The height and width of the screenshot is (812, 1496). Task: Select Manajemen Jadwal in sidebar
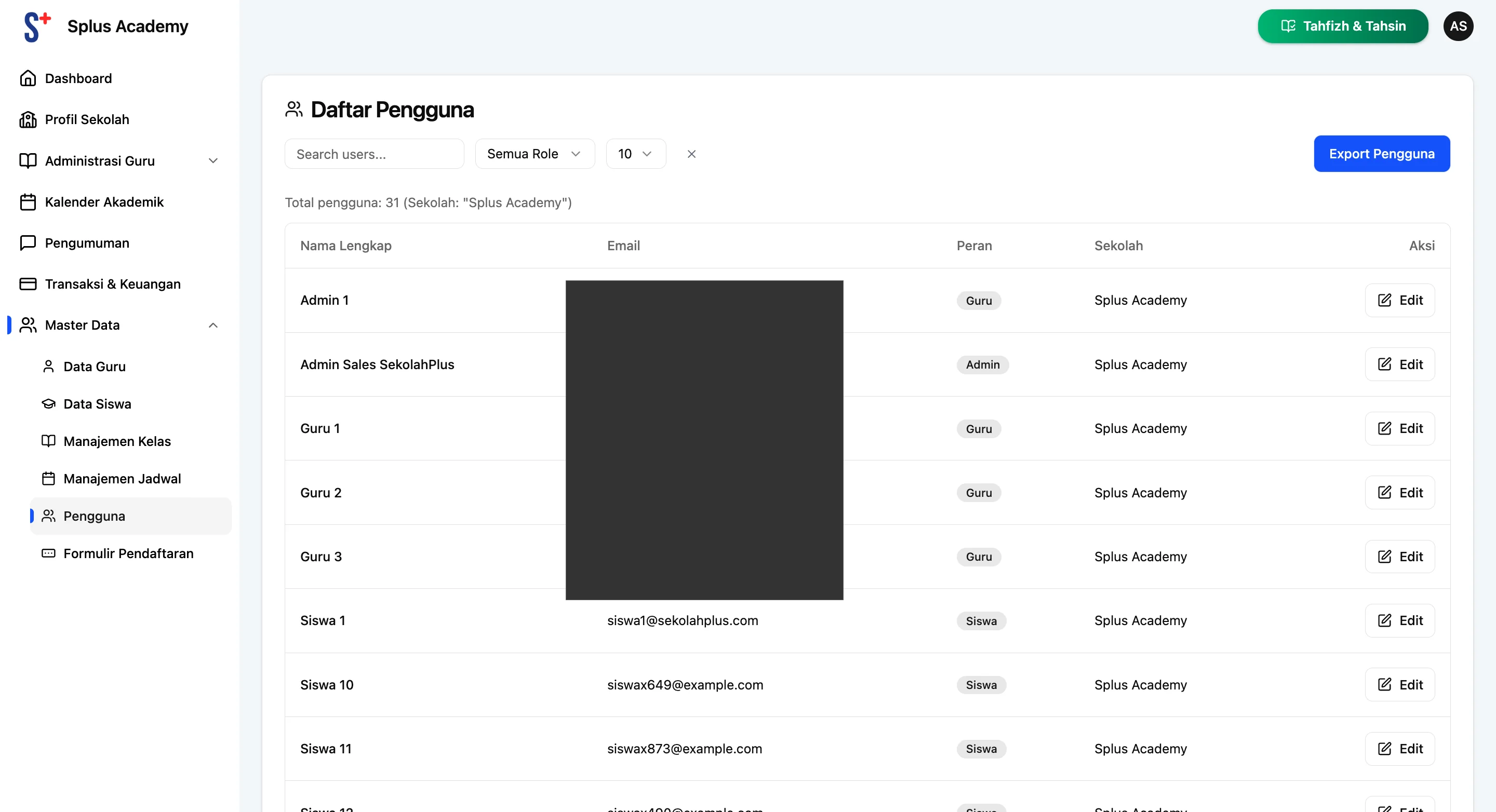(x=122, y=479)
